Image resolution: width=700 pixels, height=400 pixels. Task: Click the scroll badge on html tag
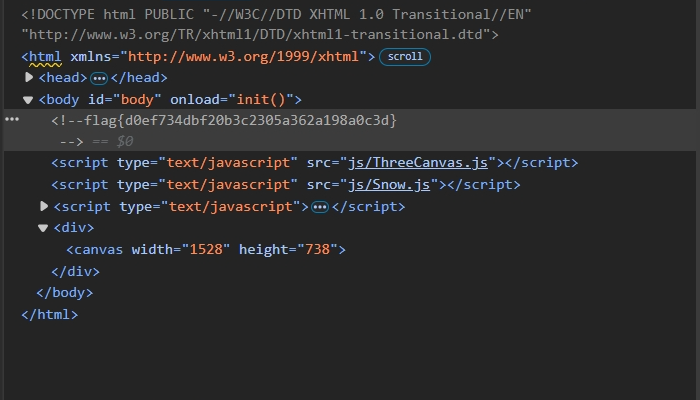click(x=405, y=57)
